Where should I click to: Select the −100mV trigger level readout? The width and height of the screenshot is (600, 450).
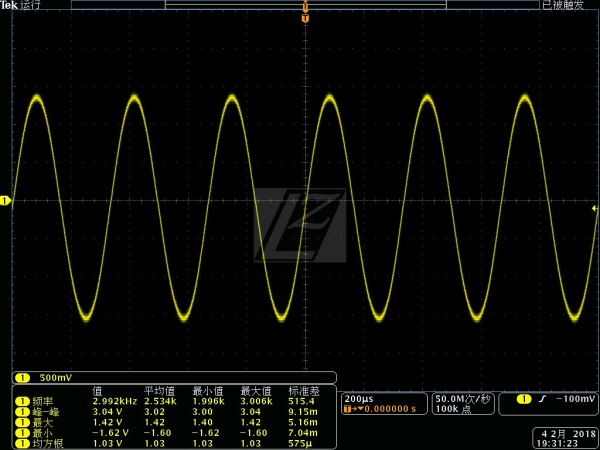[x=576, y=399]
